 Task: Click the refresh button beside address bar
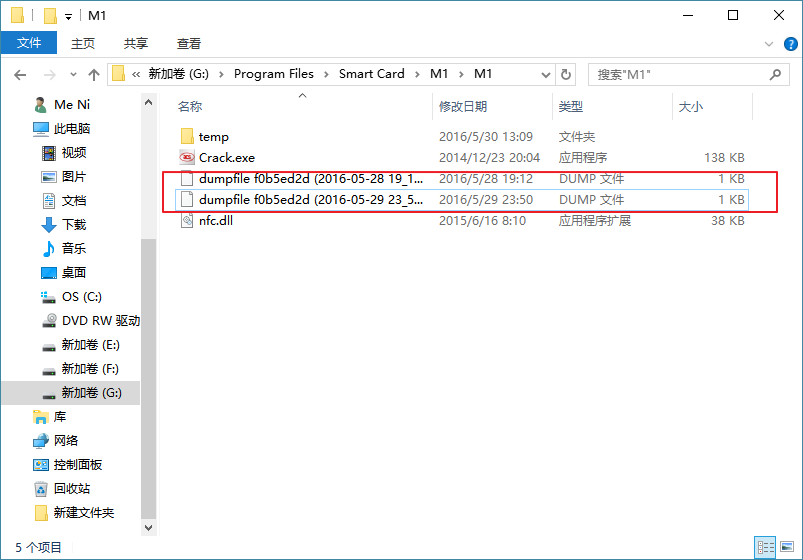(x=566, y=74)
